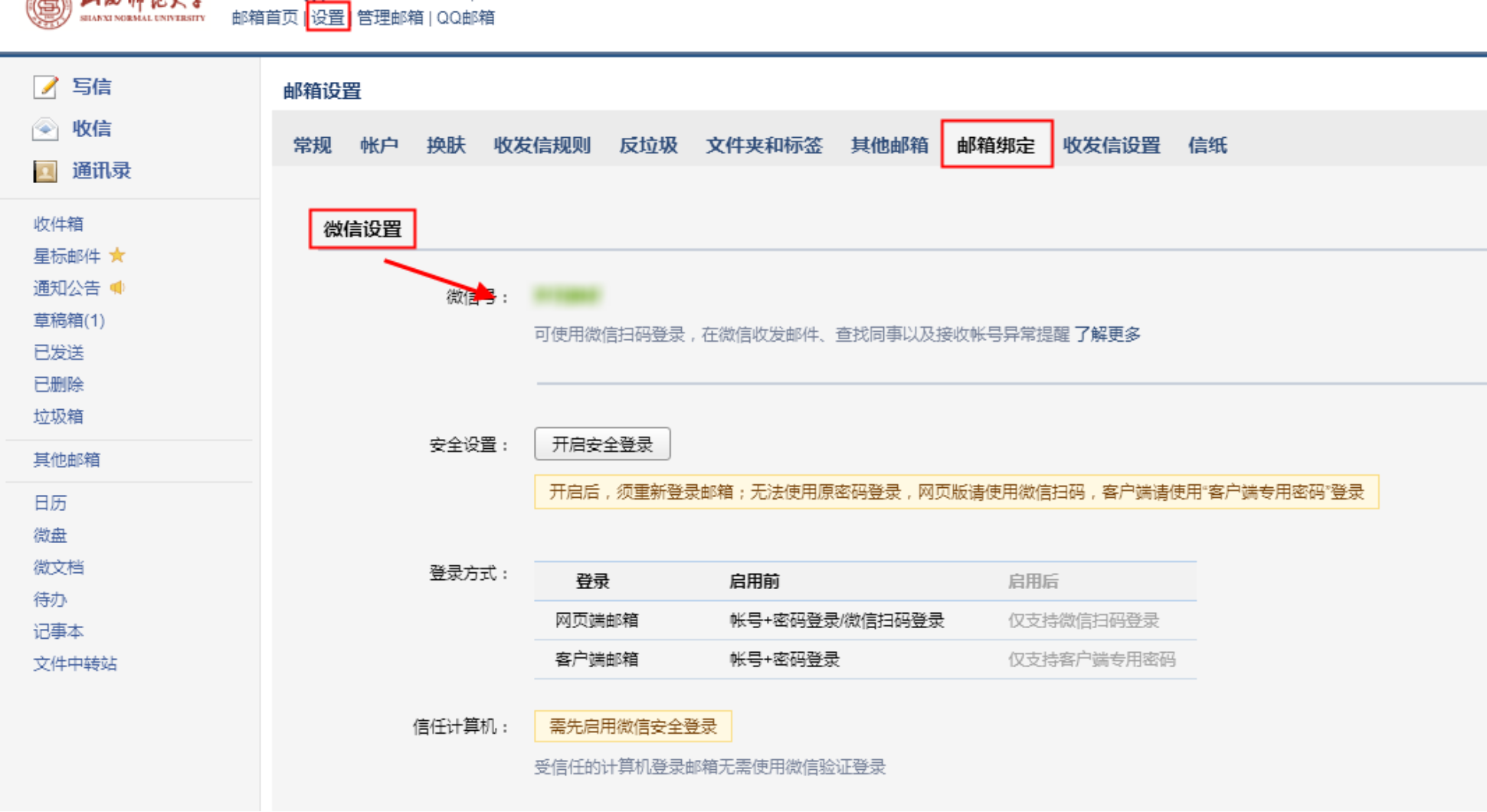Follow the 了解更多 link
Viewport: 1487px width, 812px height.
[1107, 334]
